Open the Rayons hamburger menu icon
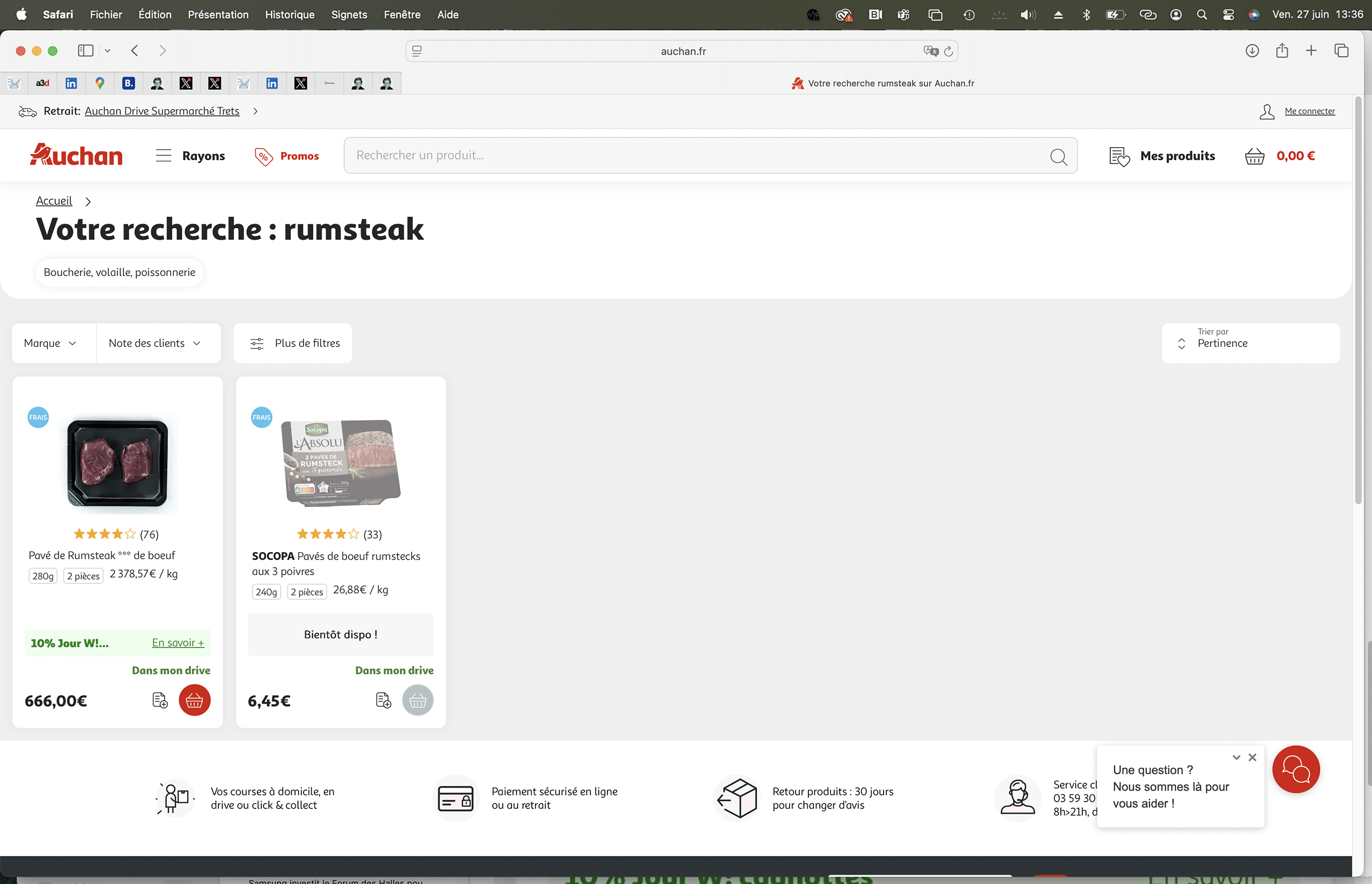This screenshot has height=884, width=1372. click(164, 155)
